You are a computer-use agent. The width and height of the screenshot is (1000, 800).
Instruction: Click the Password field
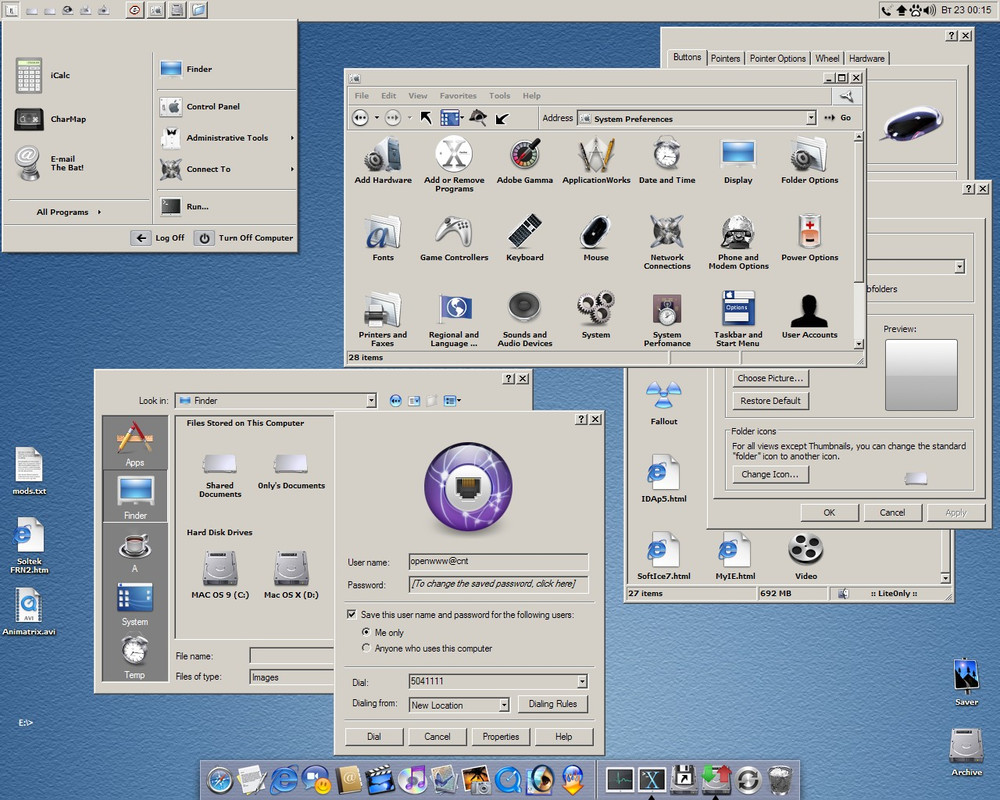(498, 584)
